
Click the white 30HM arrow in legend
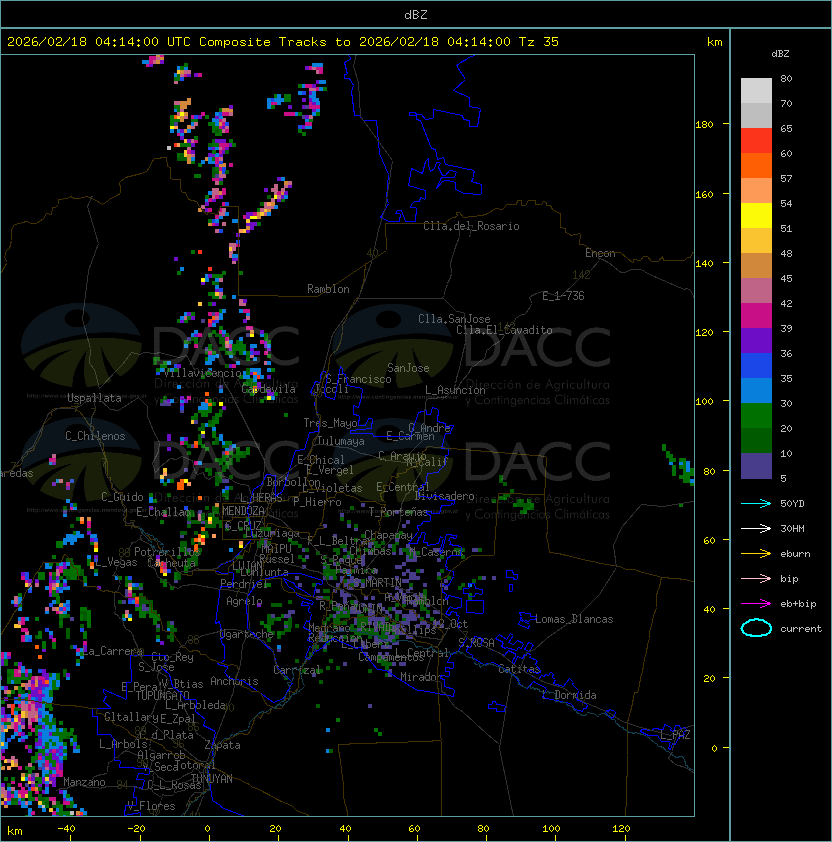pos(756,528)
